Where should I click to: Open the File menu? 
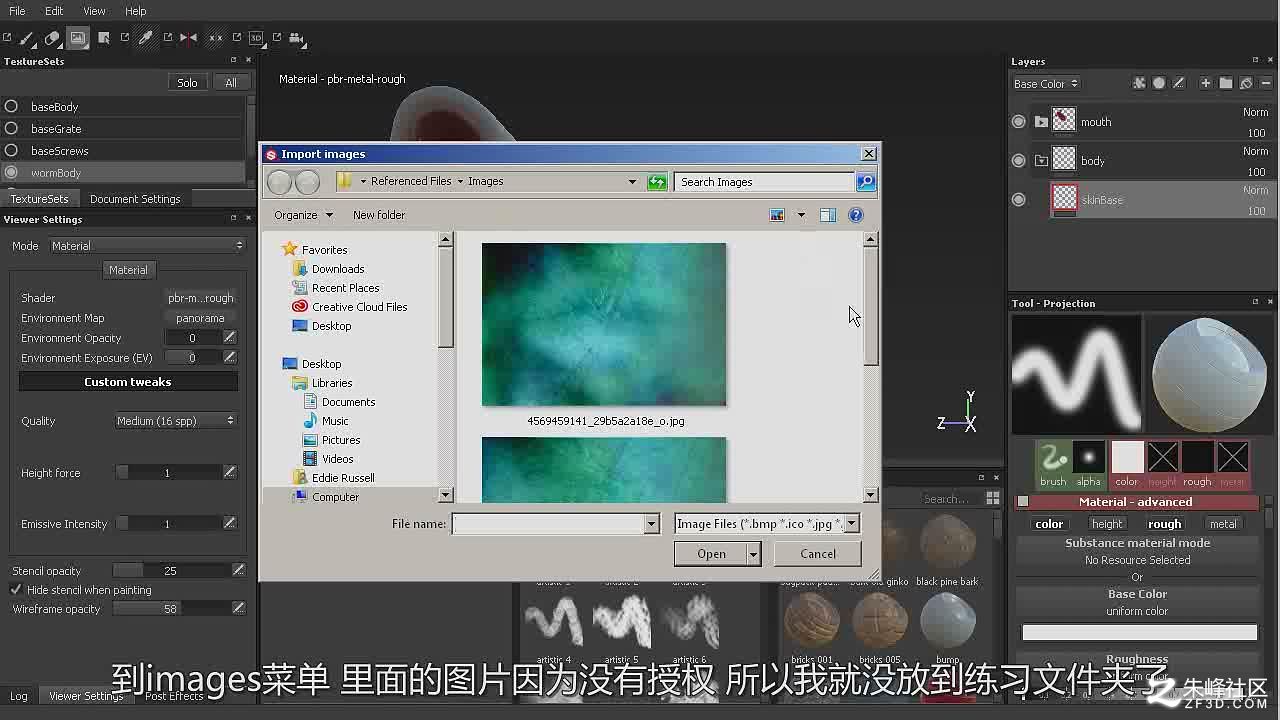pyautogui.click(x=17, y=11)
